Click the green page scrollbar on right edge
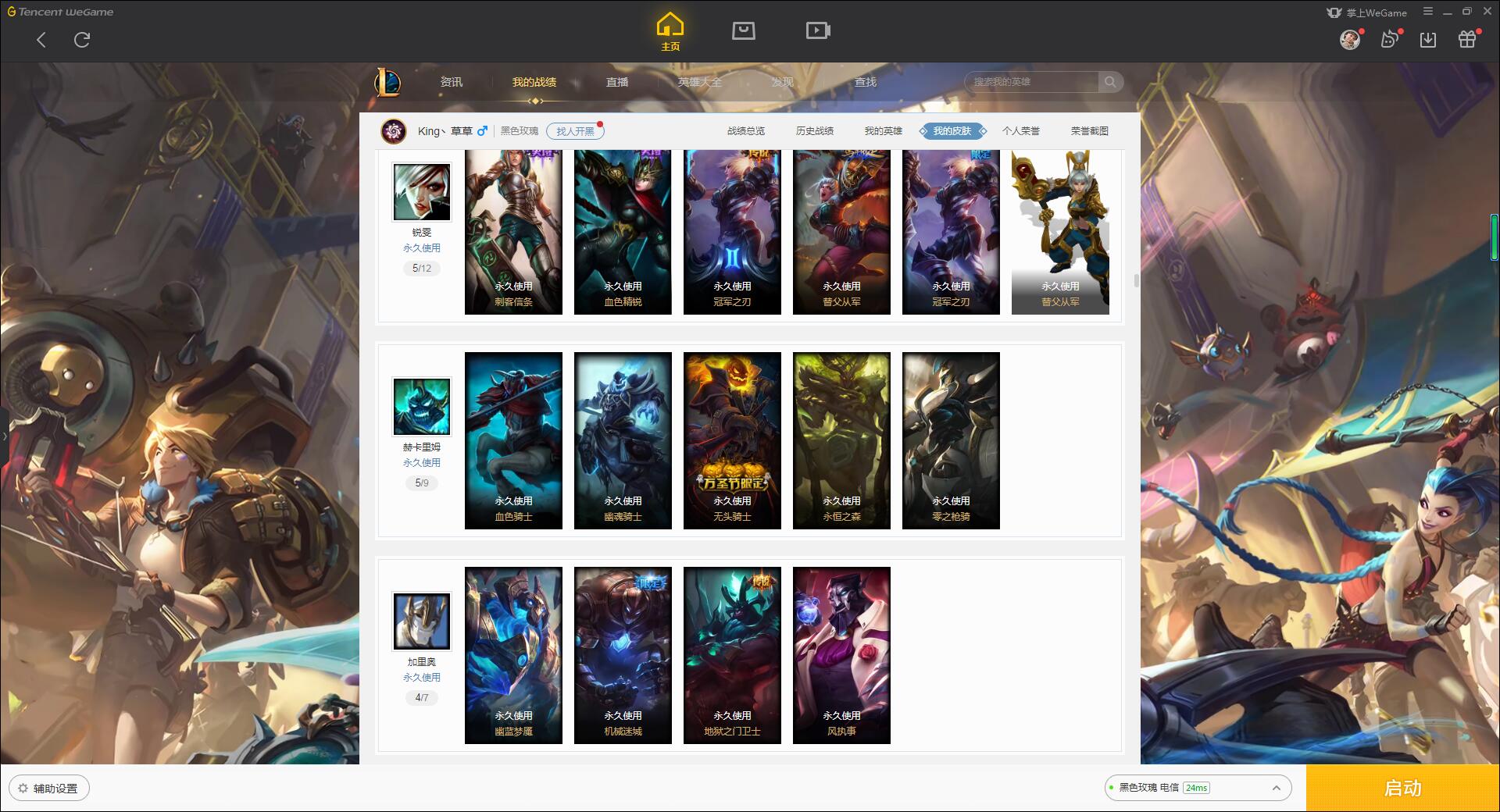The height and width of the screenshot is (812, 1500). tap(1495, 237)
